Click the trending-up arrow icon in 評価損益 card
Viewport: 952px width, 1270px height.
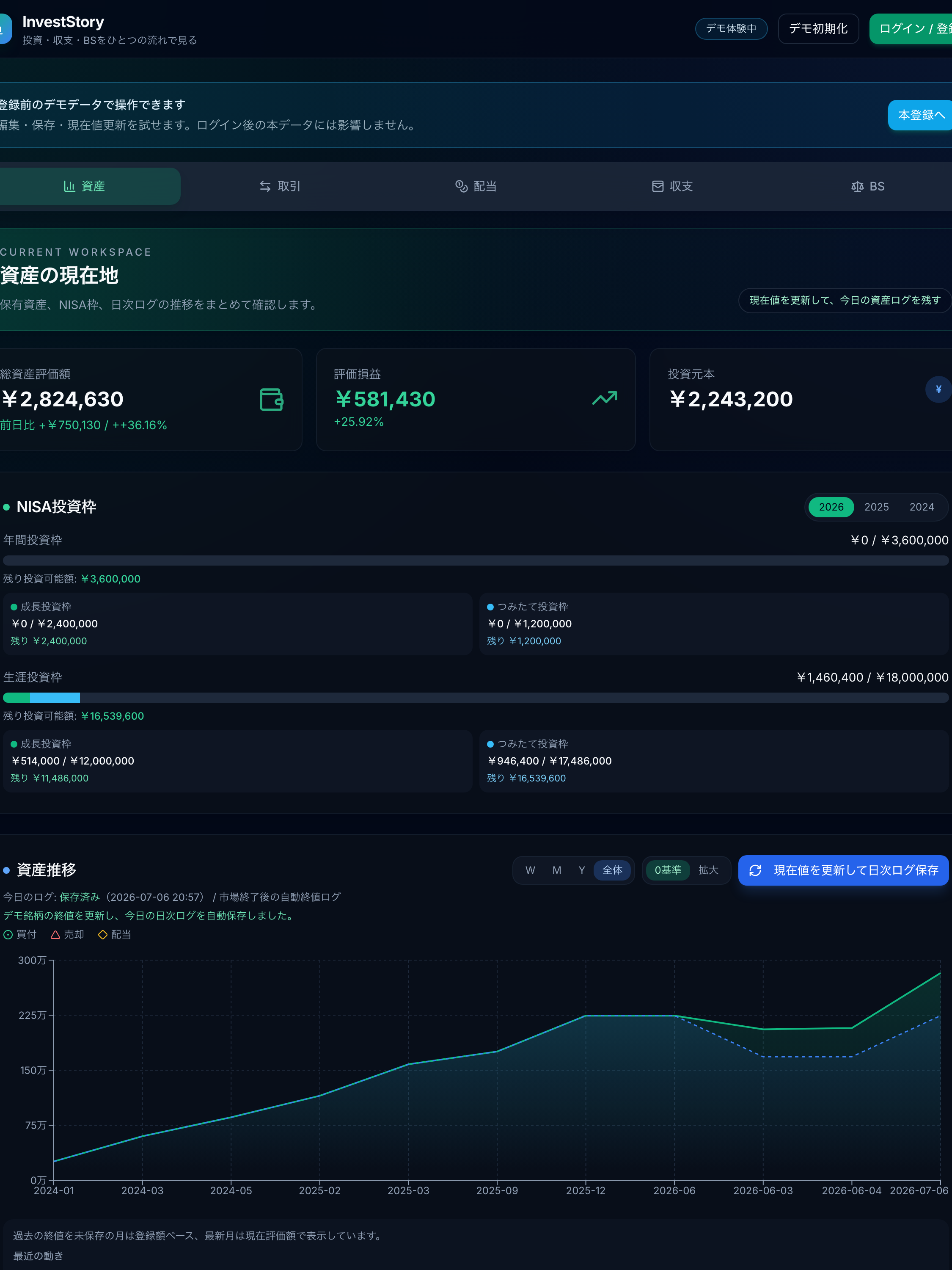[605, 398]
